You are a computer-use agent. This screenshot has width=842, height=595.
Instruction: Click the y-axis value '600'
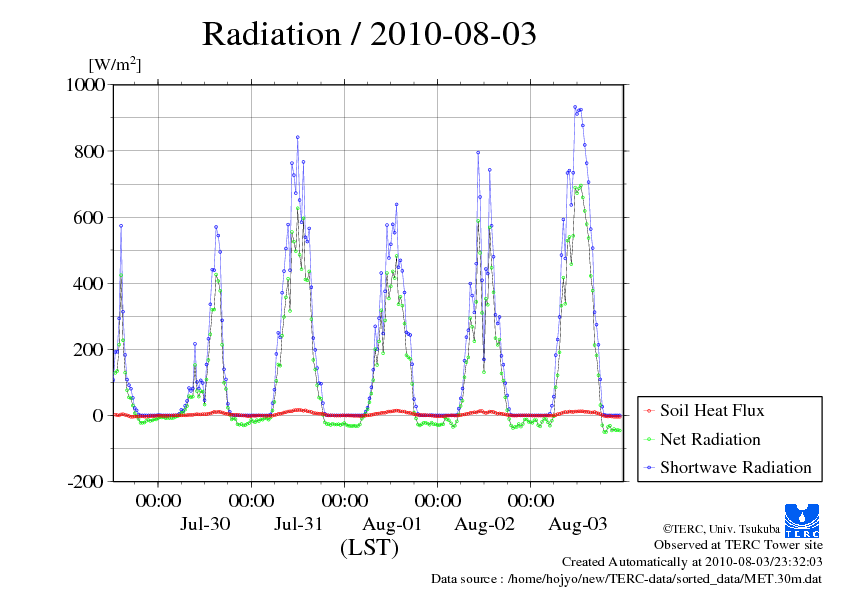point(89,217)
